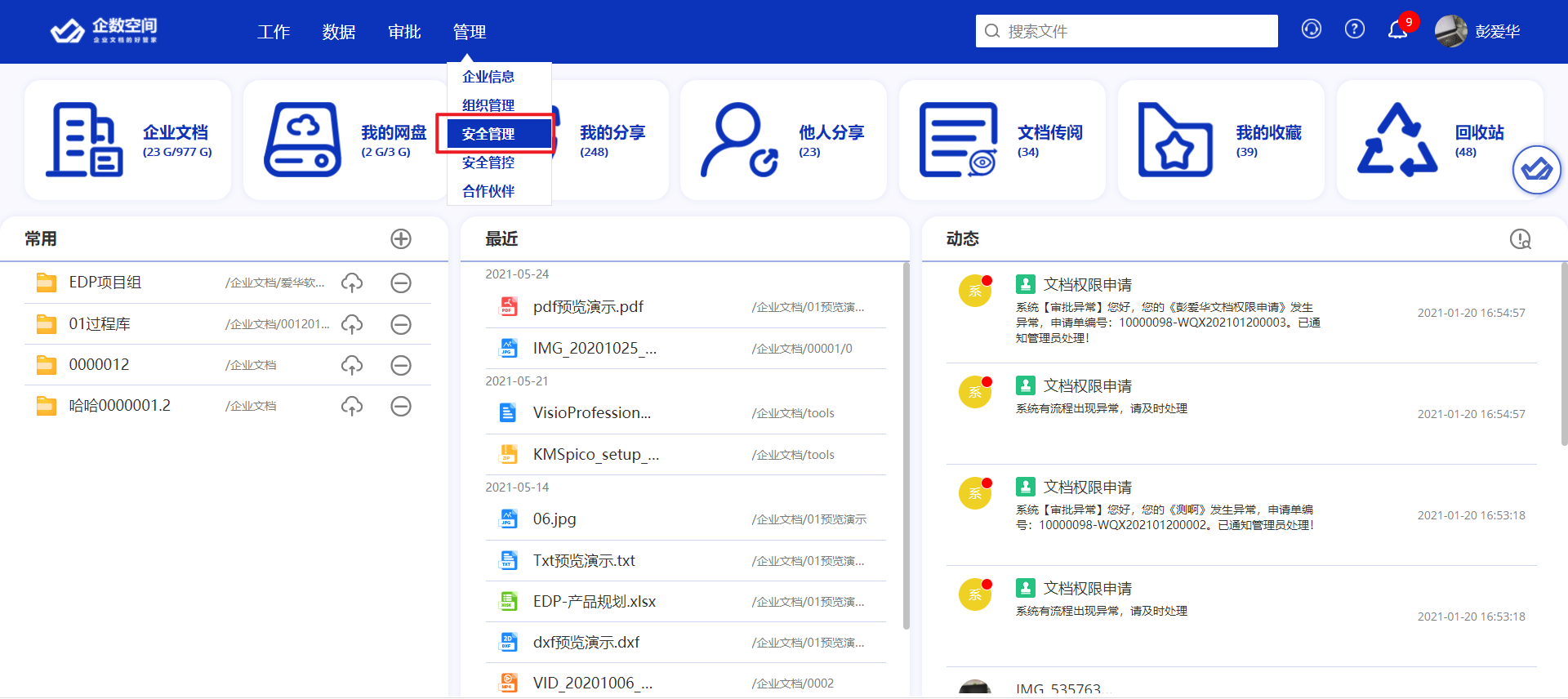1568x699 pixels.
Task: Open the 企业文档 card icon
Action: pos(84,140)
